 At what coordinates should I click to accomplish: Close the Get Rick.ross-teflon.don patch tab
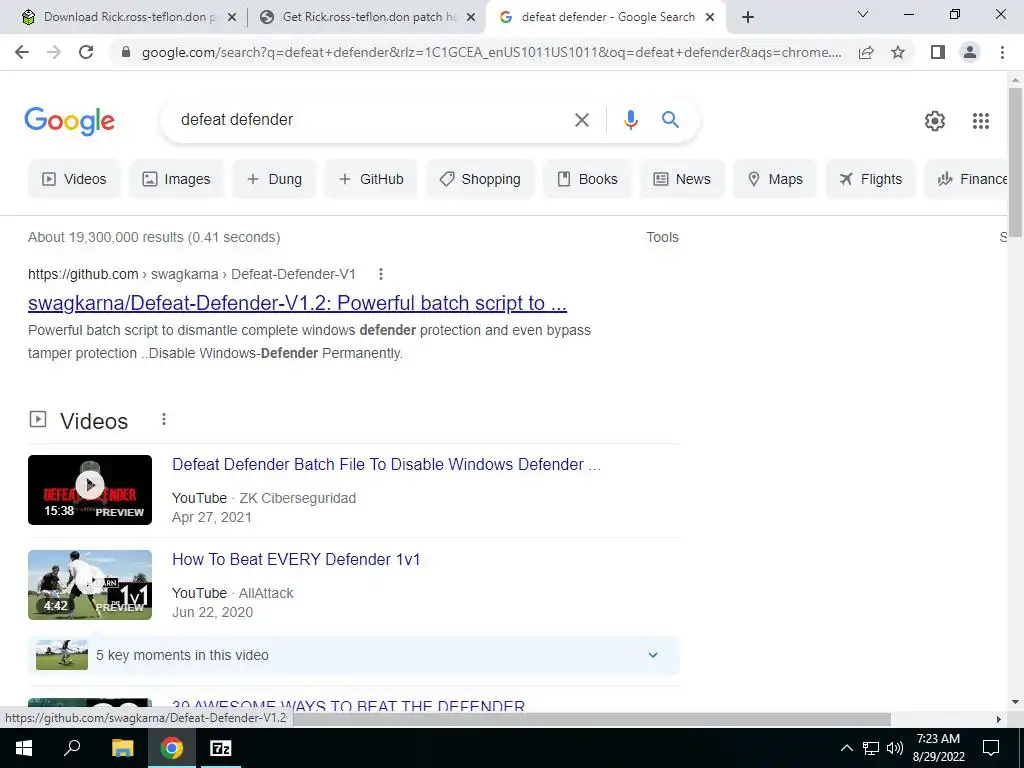click(x=470, y=18)
